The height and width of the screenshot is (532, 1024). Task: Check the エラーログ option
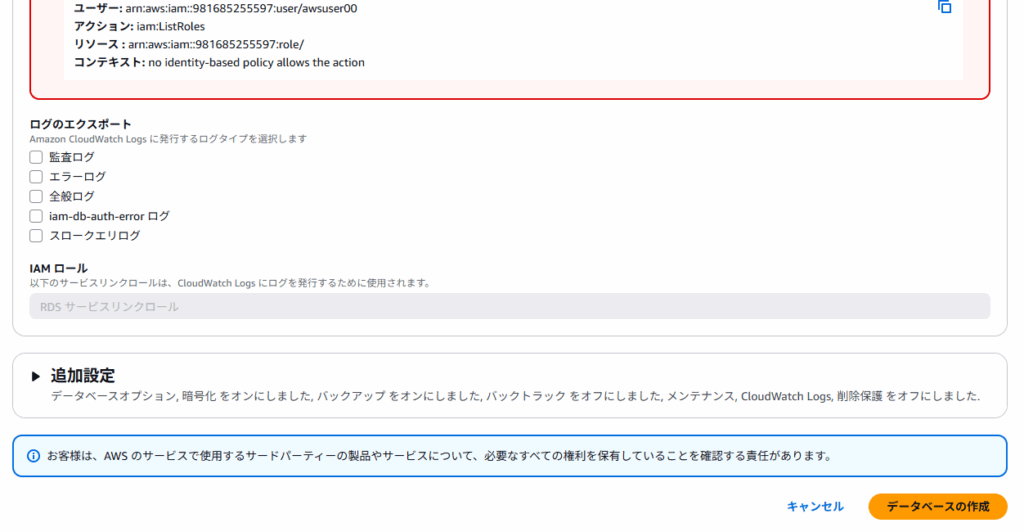coord(36,177)
